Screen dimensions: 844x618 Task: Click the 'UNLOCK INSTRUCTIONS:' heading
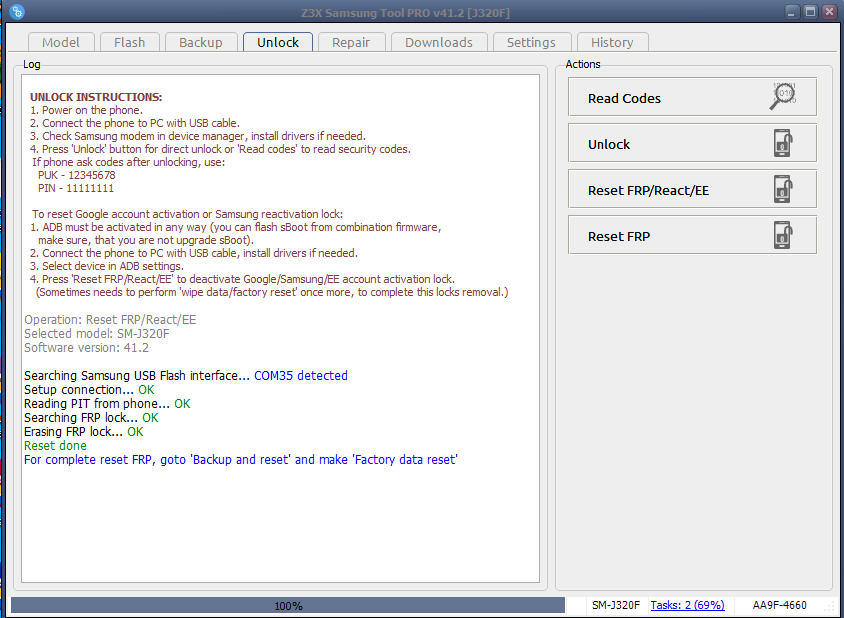(96, 97)
